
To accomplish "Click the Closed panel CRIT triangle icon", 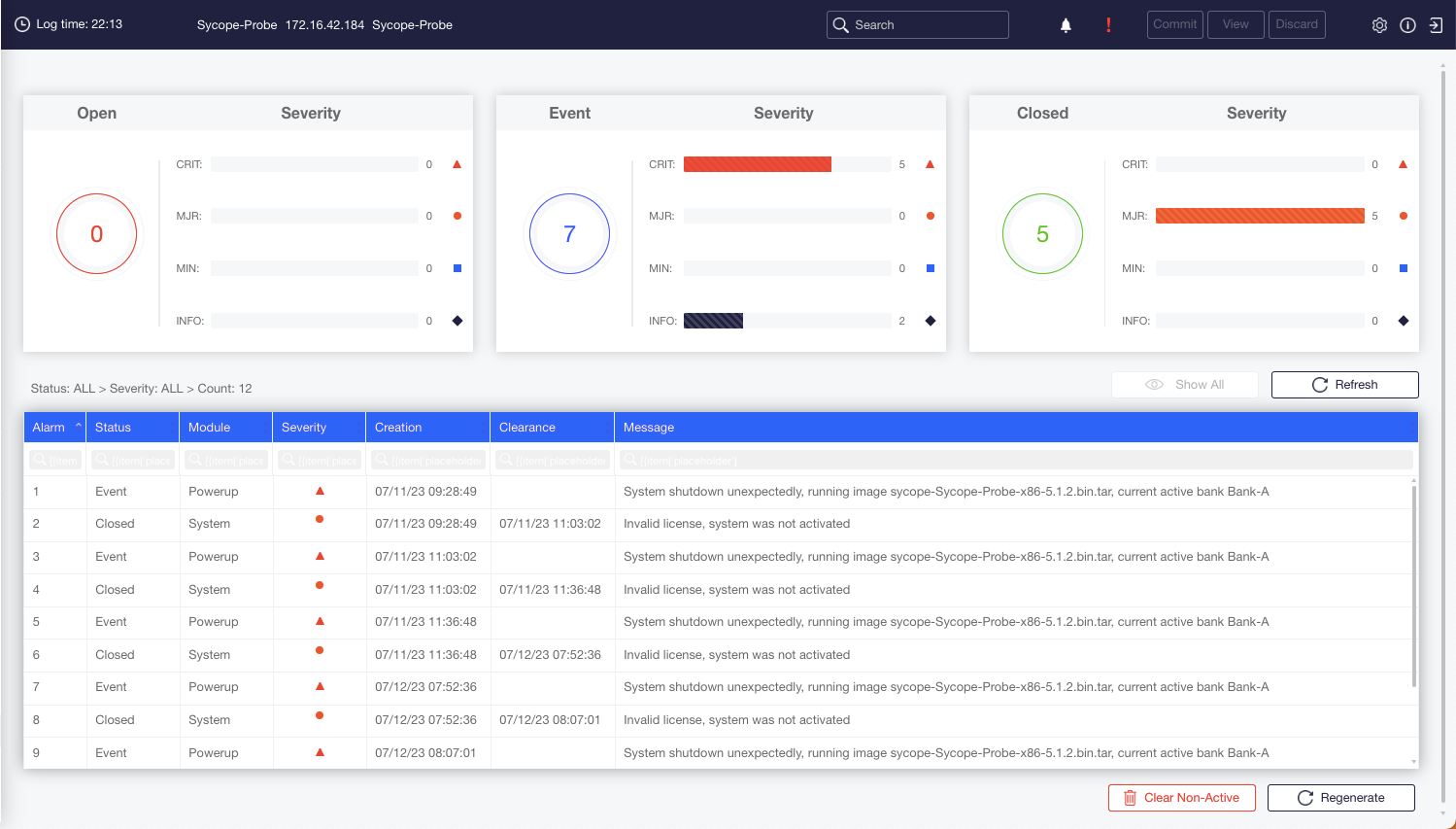I will tap(1403, 164).
